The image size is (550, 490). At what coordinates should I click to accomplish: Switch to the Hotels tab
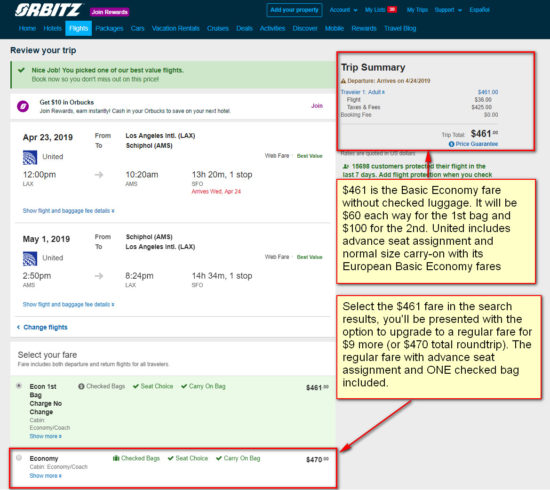53,28
